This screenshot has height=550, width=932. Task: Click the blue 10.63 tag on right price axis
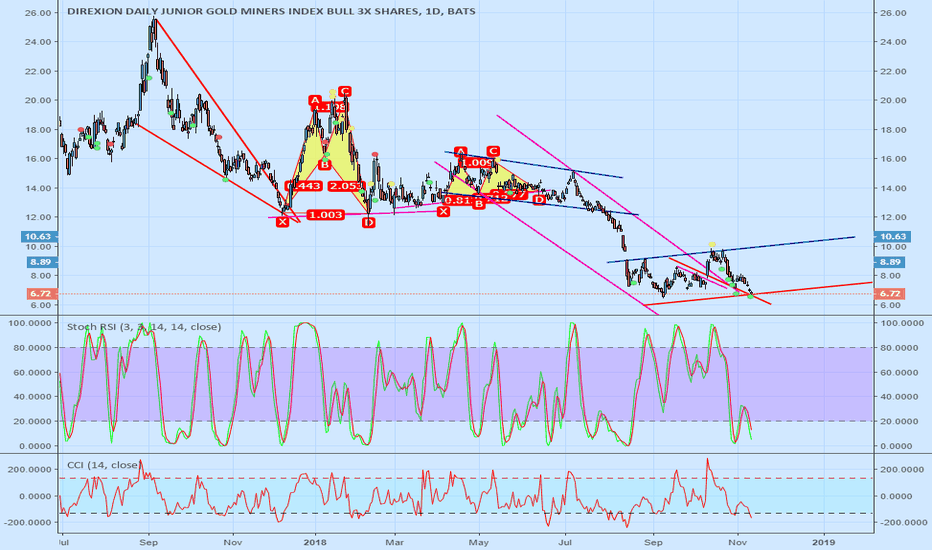890,237
